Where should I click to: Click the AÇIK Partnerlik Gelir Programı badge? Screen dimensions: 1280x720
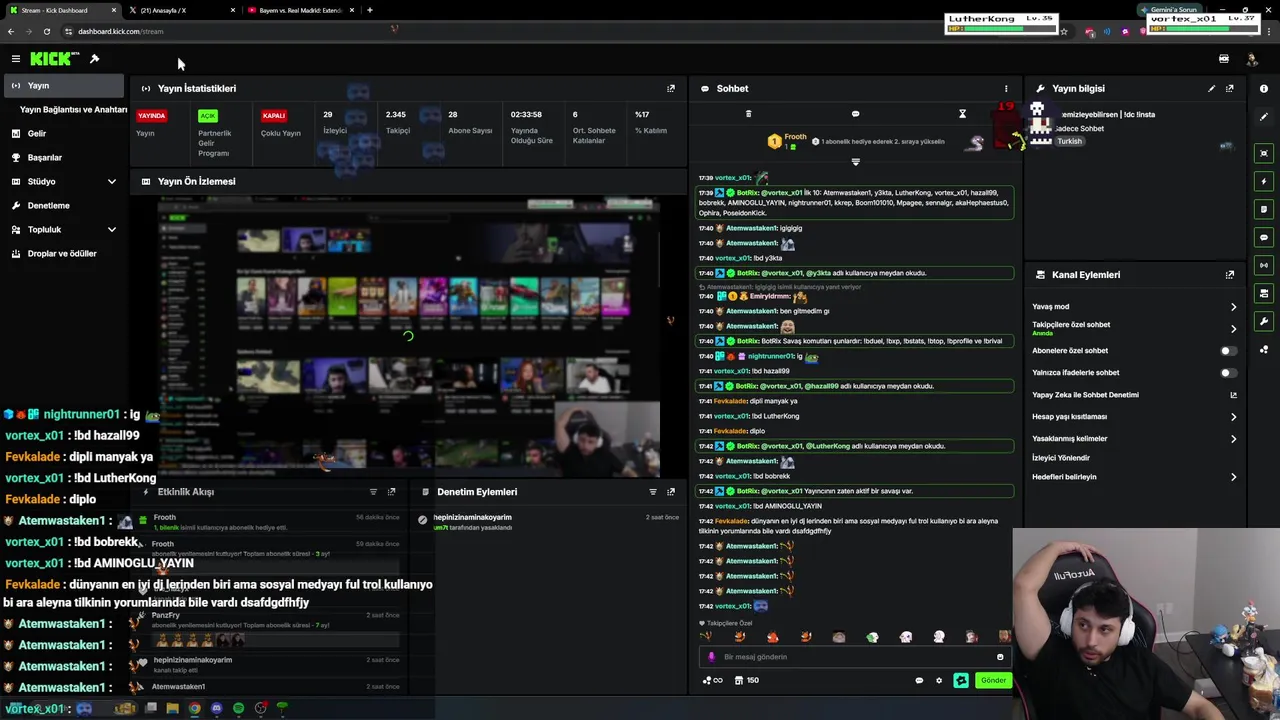207,115
